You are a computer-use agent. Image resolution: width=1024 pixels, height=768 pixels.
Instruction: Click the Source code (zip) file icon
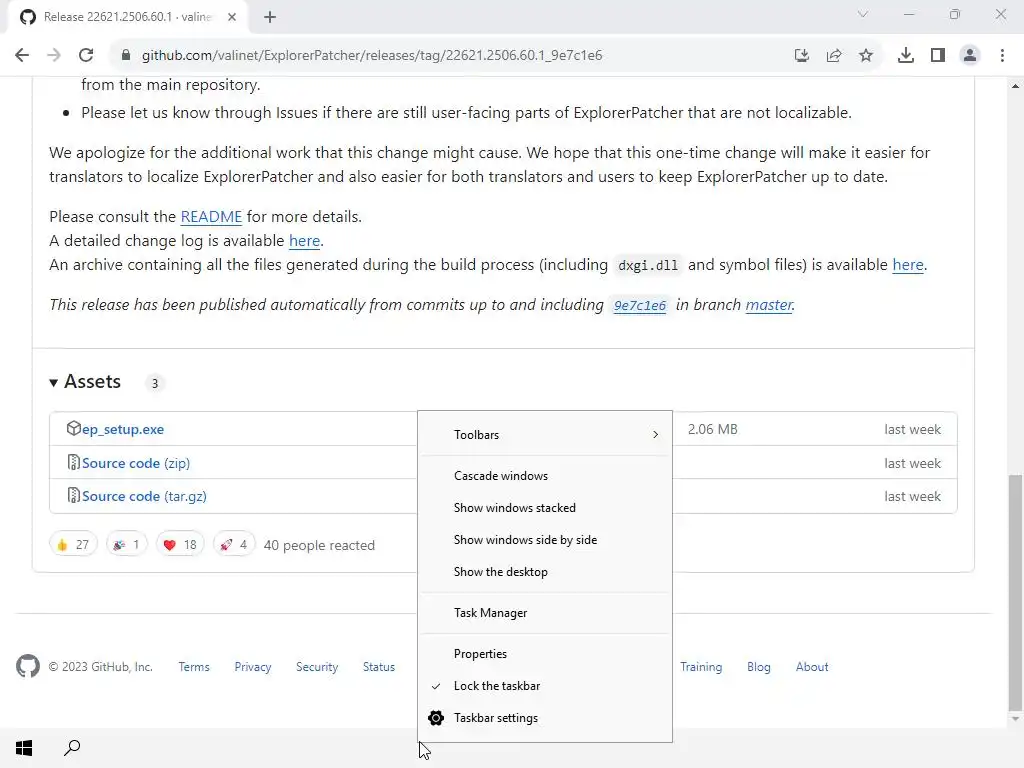point(73,462)
